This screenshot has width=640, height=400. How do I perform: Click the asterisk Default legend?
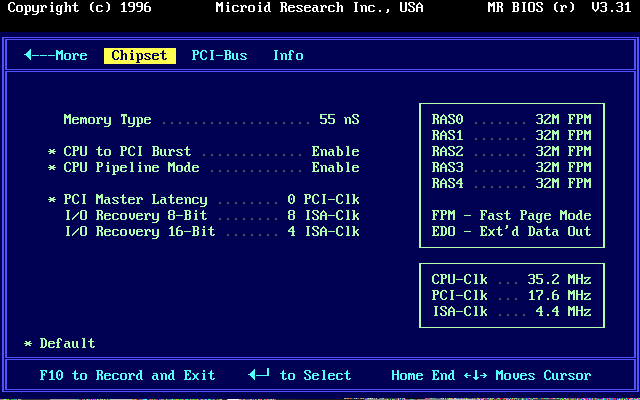click(x=60, y=344)
